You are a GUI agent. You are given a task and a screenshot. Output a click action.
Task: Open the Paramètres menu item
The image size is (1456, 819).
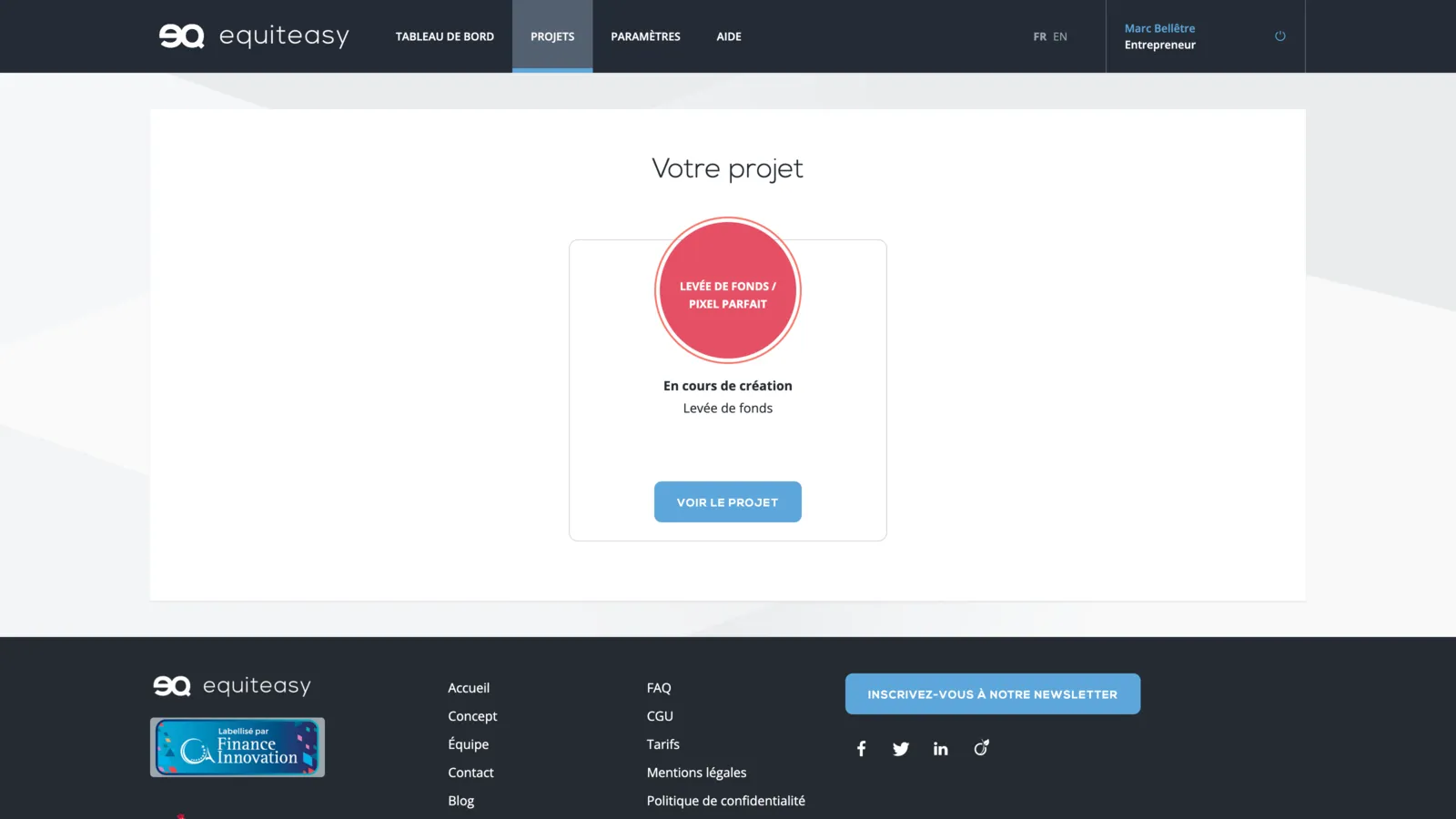click(645, 37)
